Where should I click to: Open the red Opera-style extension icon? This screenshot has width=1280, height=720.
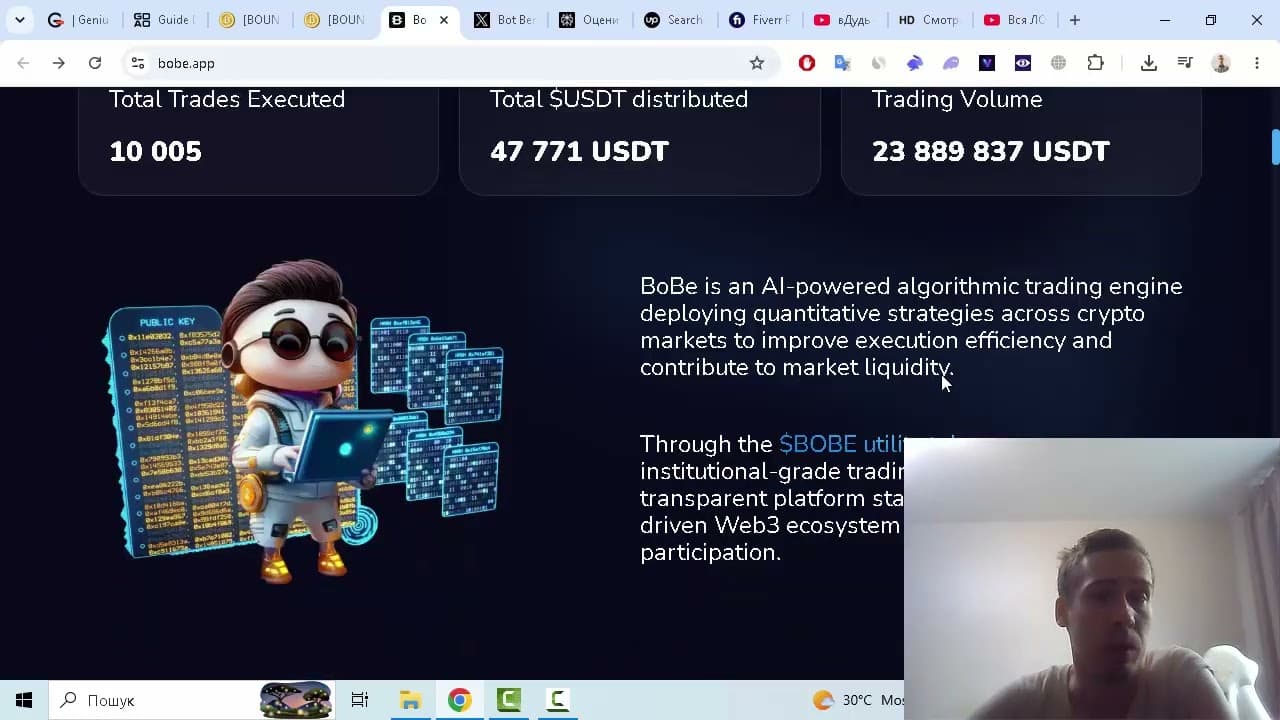point(807,63)
